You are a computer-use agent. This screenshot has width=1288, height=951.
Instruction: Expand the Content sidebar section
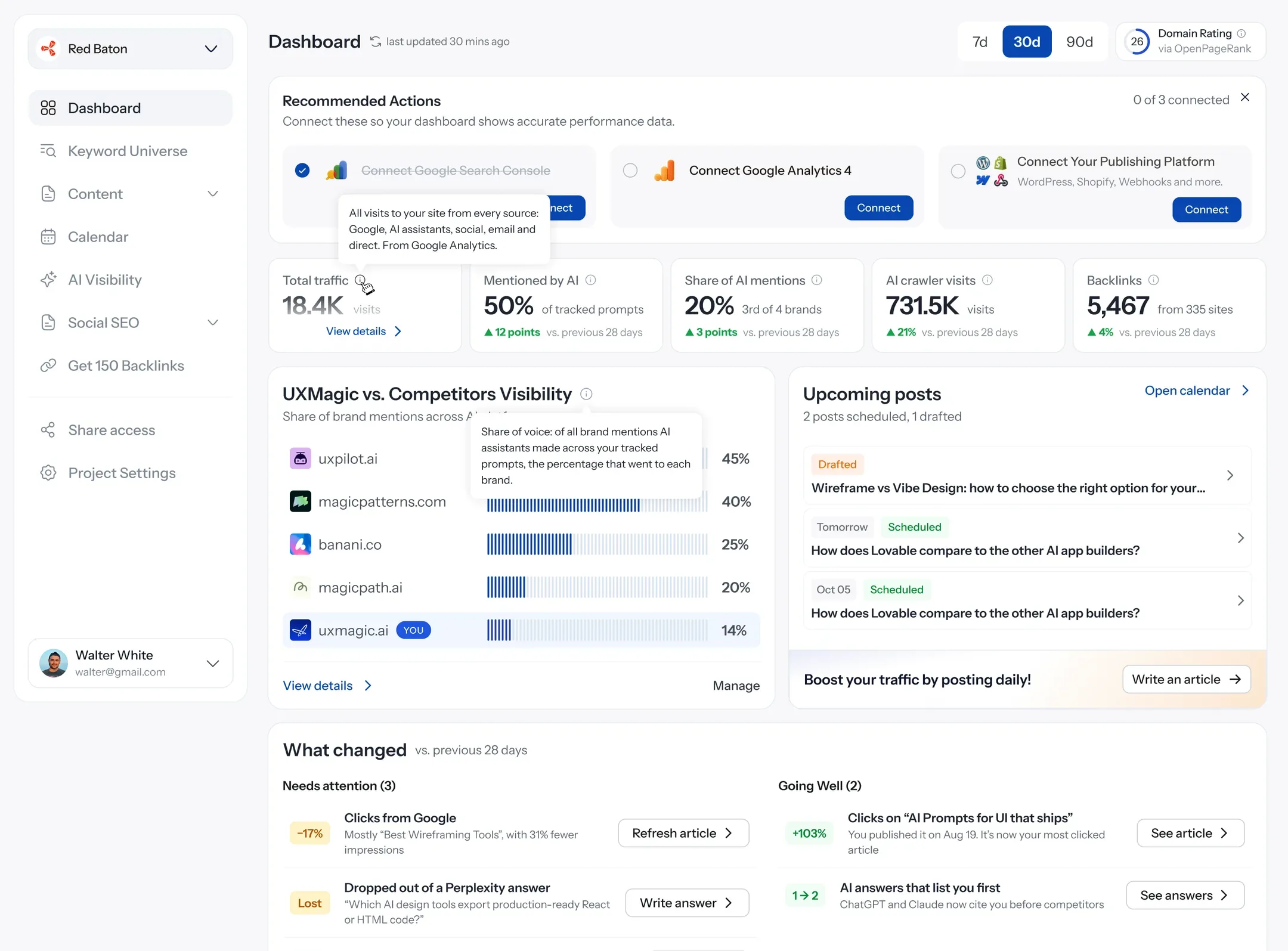[x=213, y=194]
